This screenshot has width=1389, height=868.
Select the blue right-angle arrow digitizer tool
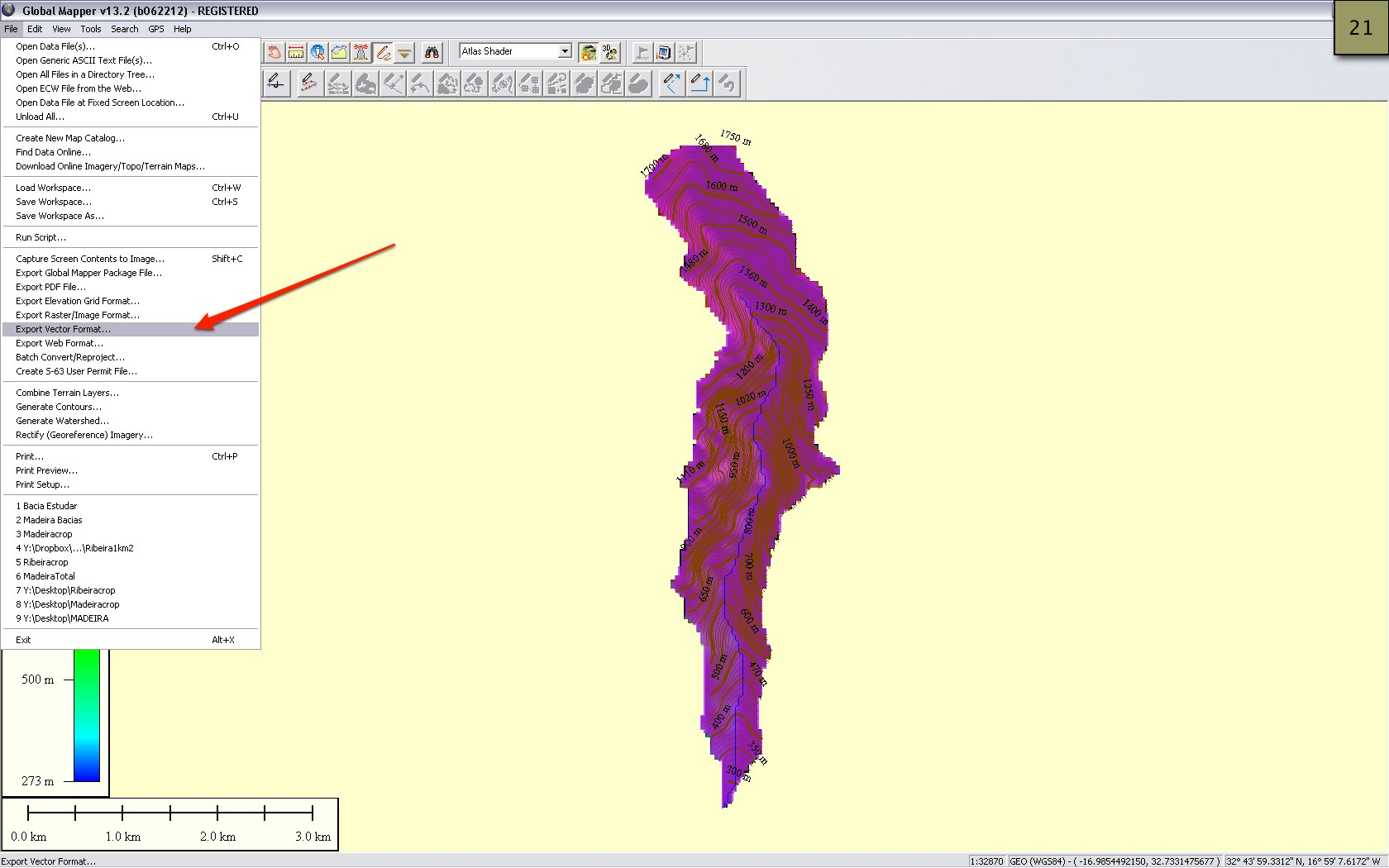(699, 83)
